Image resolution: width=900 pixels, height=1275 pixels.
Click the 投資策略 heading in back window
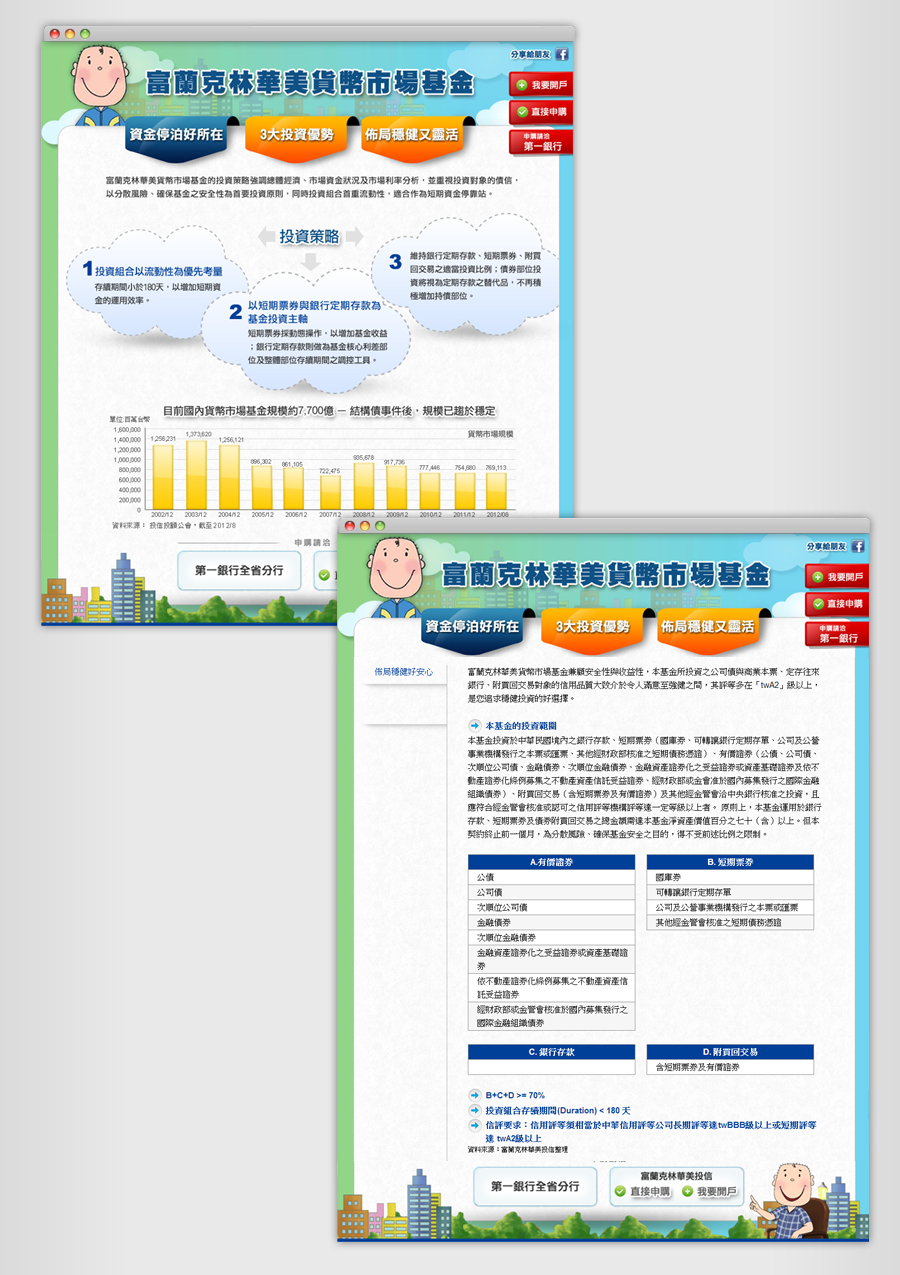(309, 237)
